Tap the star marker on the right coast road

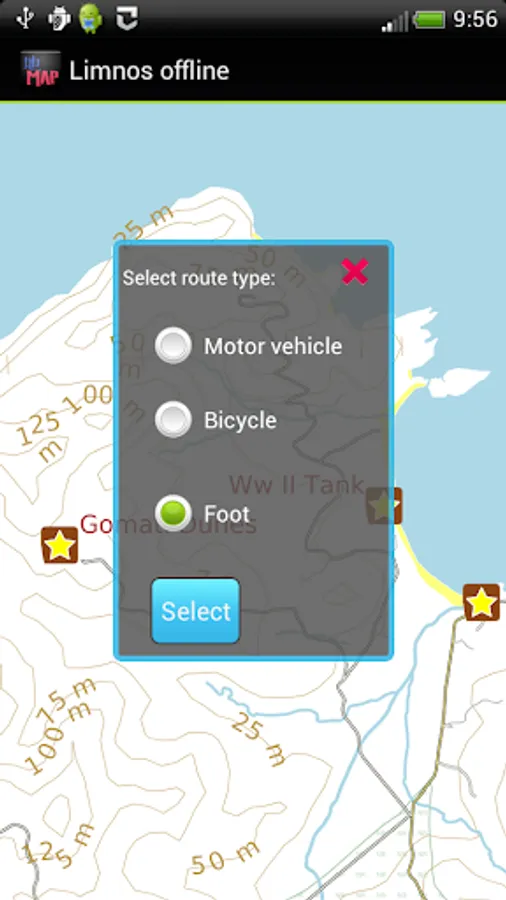(x=481, y=603)
